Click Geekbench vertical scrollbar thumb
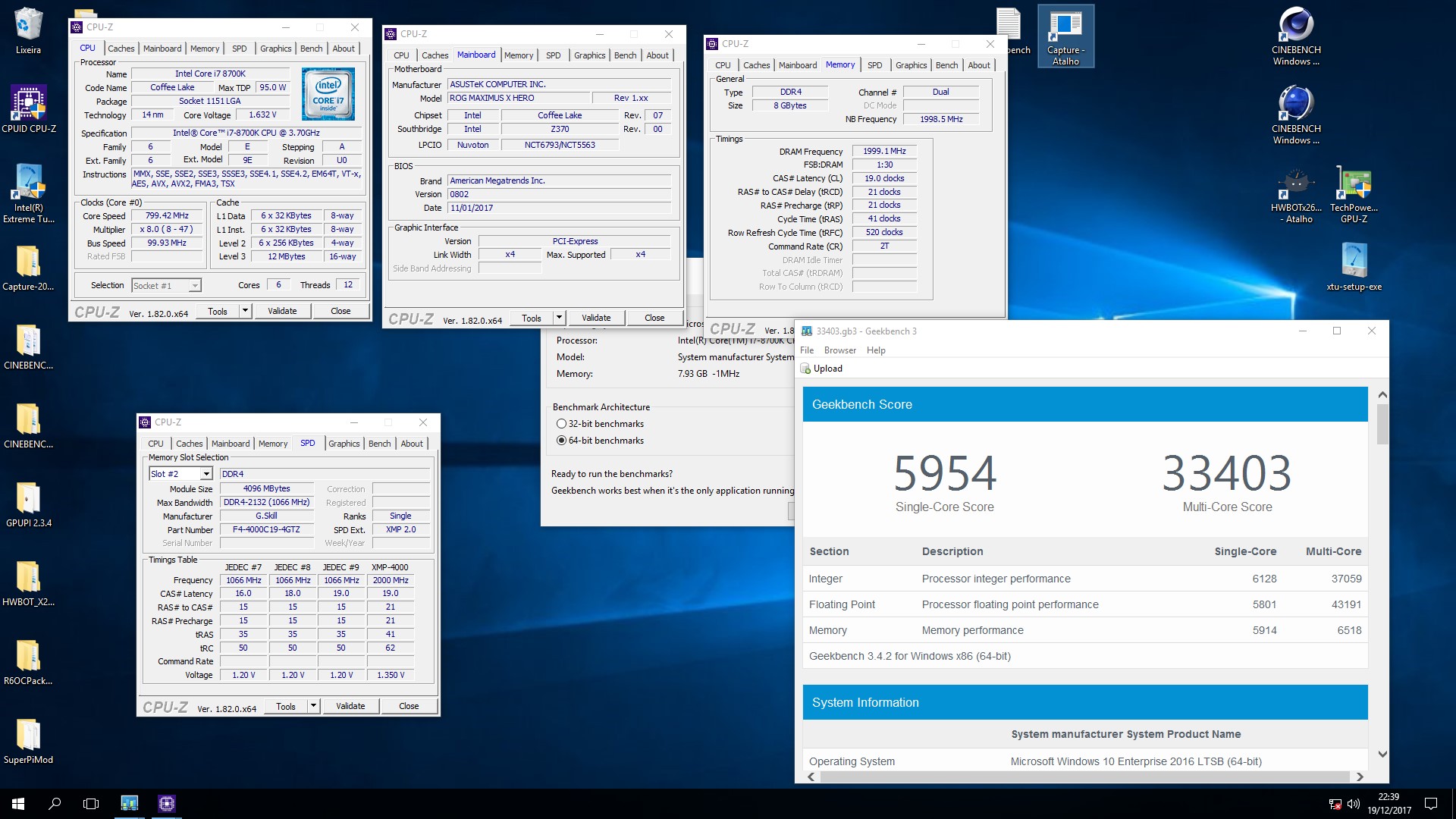 [x=1382, y=425]
